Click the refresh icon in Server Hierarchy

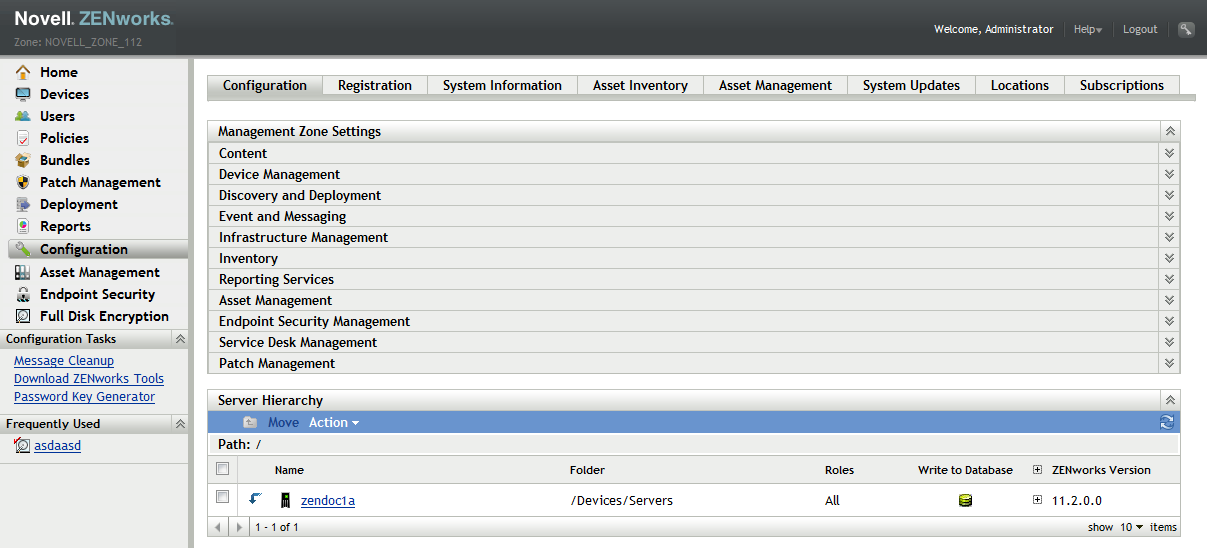click(1166, 423)
